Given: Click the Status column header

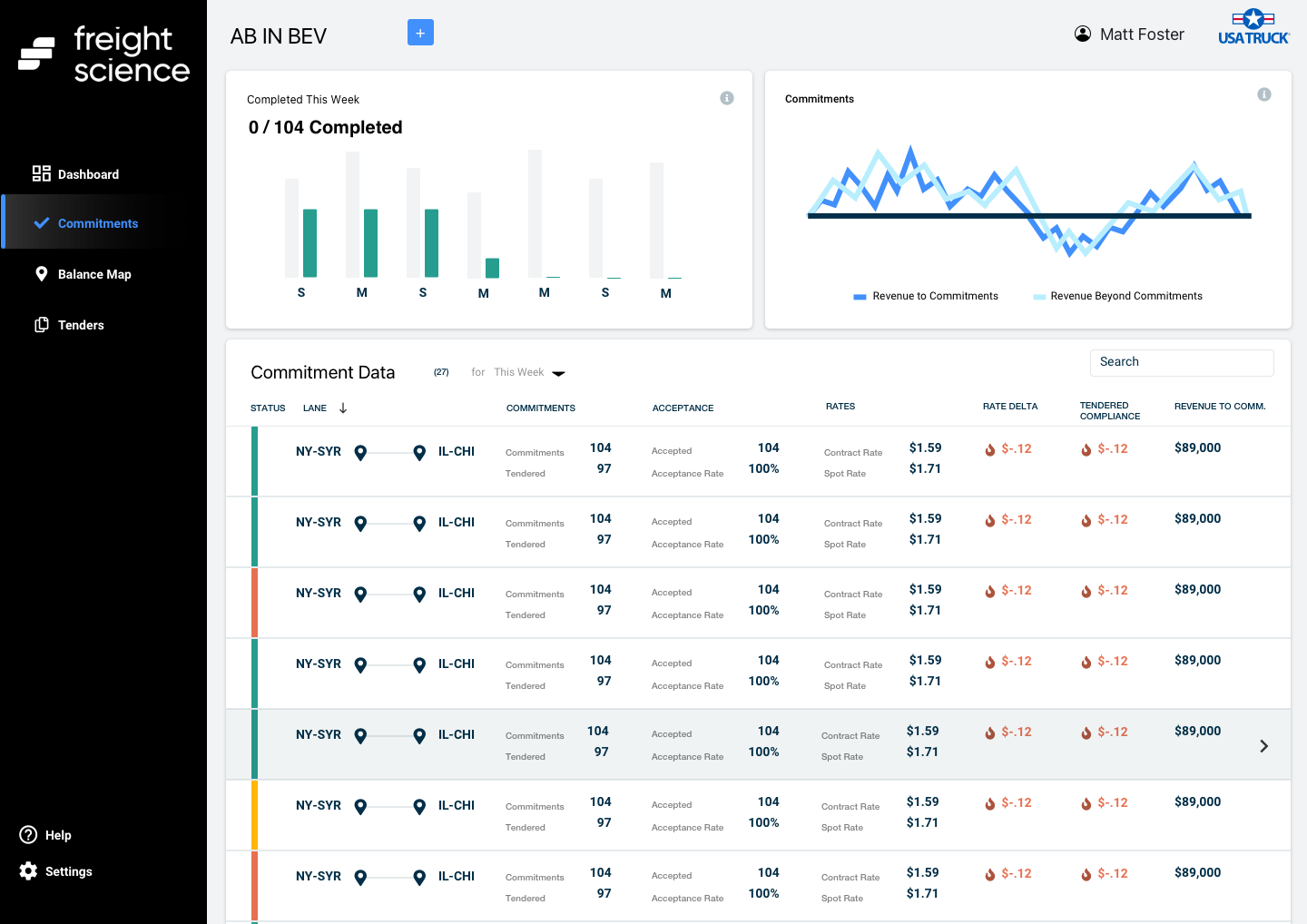Looking at the screenshot, I should tap(268, 408).
